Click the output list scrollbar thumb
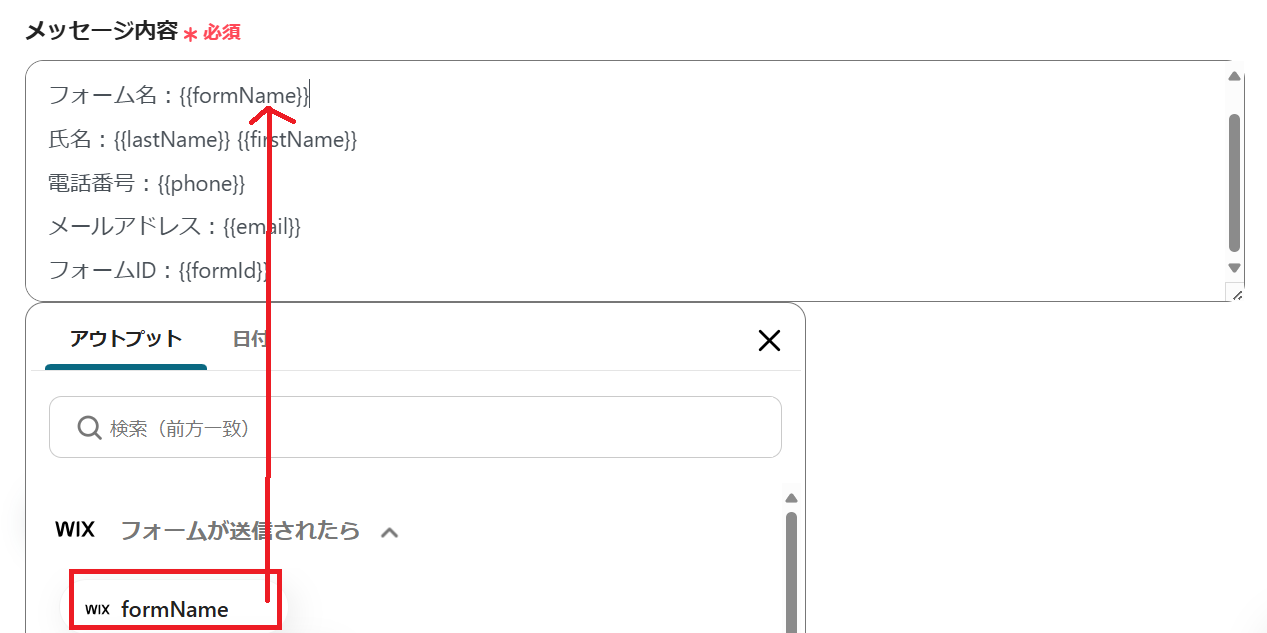 click(791, 570)
